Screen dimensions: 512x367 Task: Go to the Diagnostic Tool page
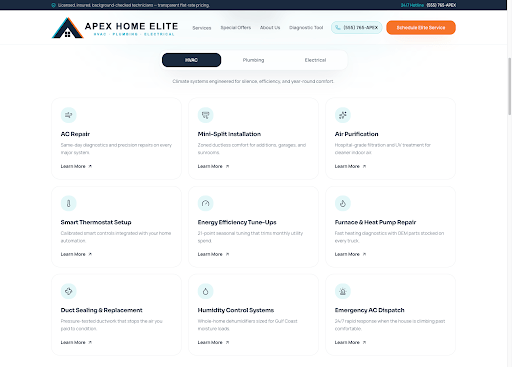pyautogui.click(x=306, y=28)
